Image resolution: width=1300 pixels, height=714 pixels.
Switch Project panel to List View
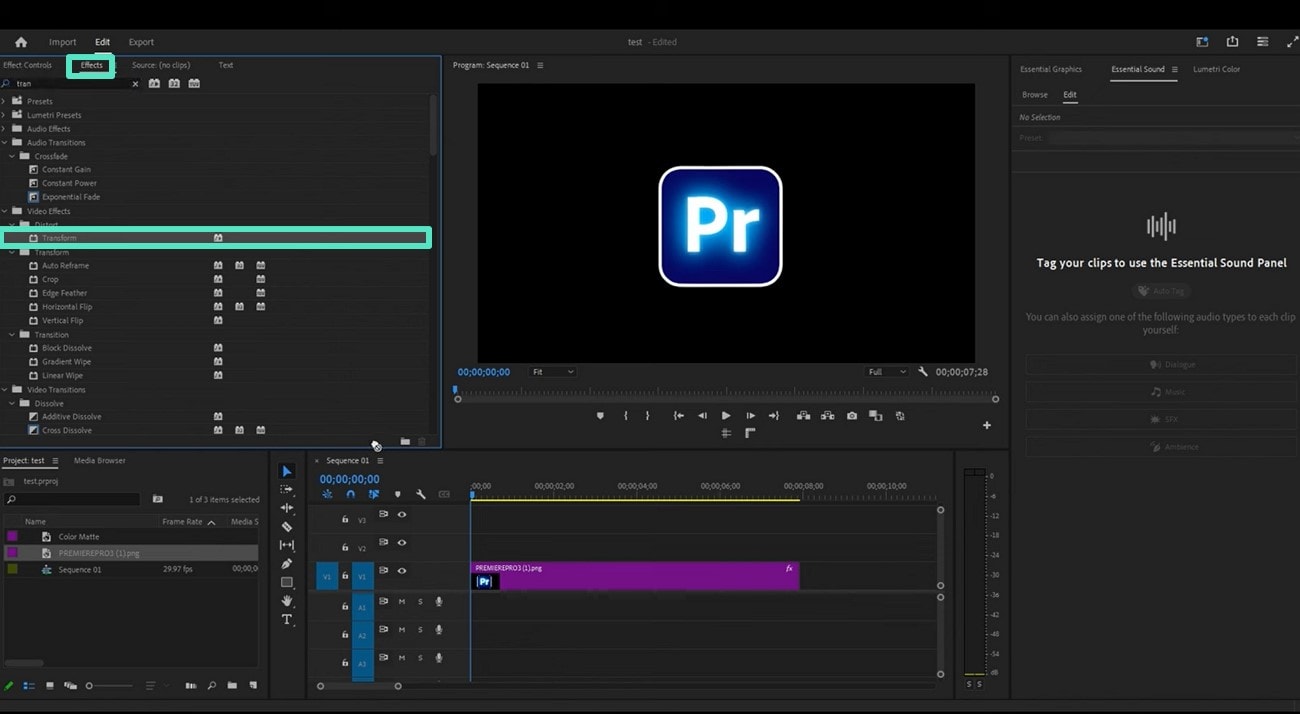(29, 686)
